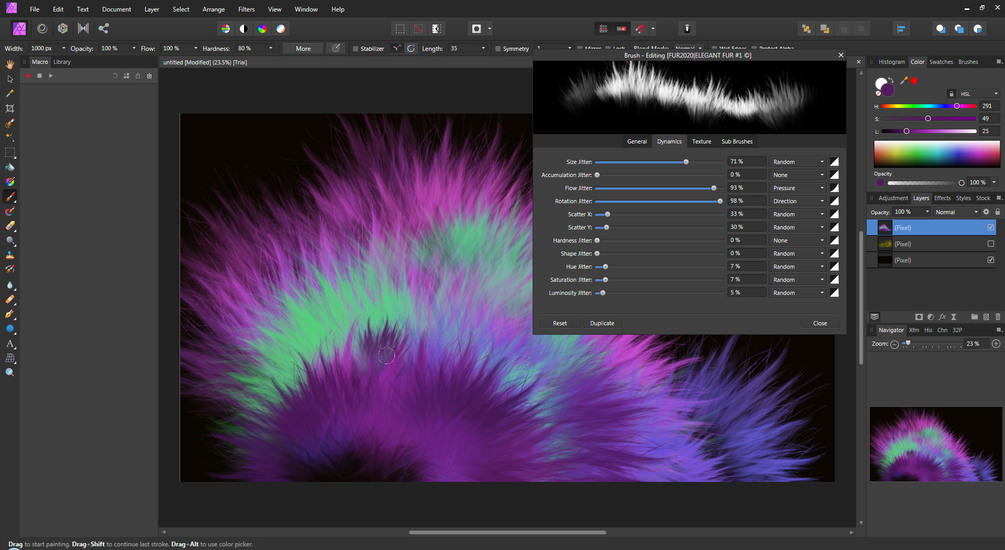Enable the Stabilizer checkbox
Image resolution: width=1005 pixels, height=550 pixels.
click(x=355, y=48)
